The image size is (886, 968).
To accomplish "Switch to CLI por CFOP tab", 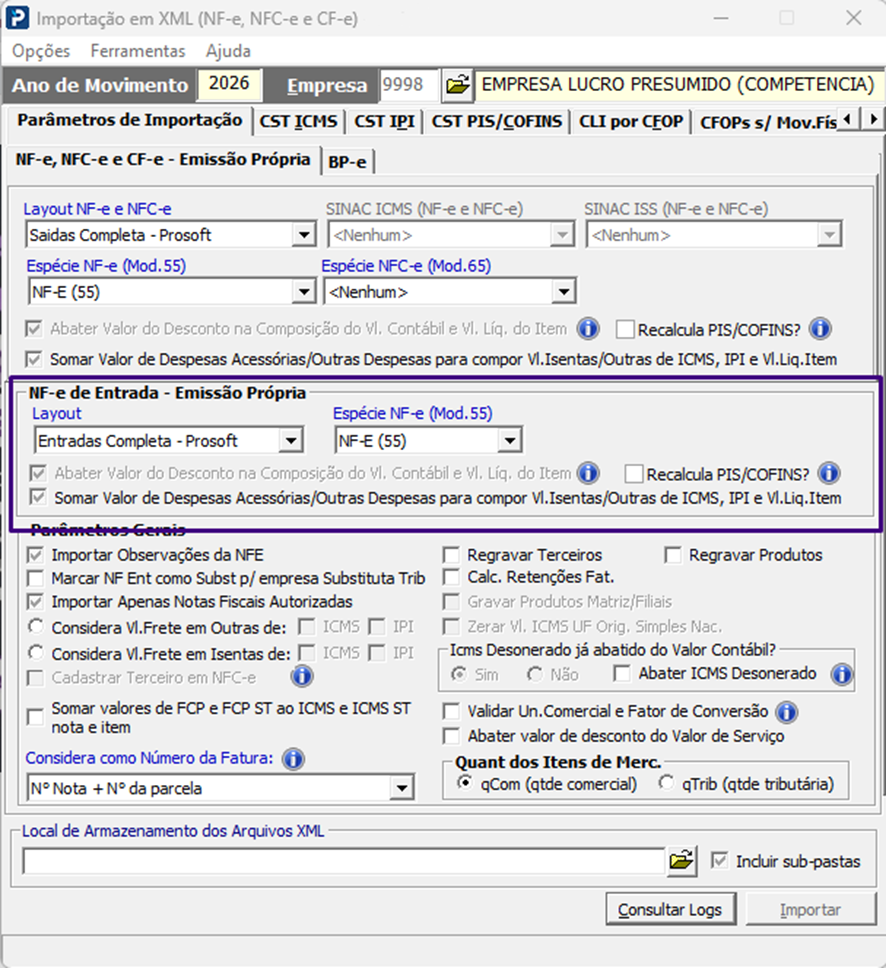I will point(631,121).
